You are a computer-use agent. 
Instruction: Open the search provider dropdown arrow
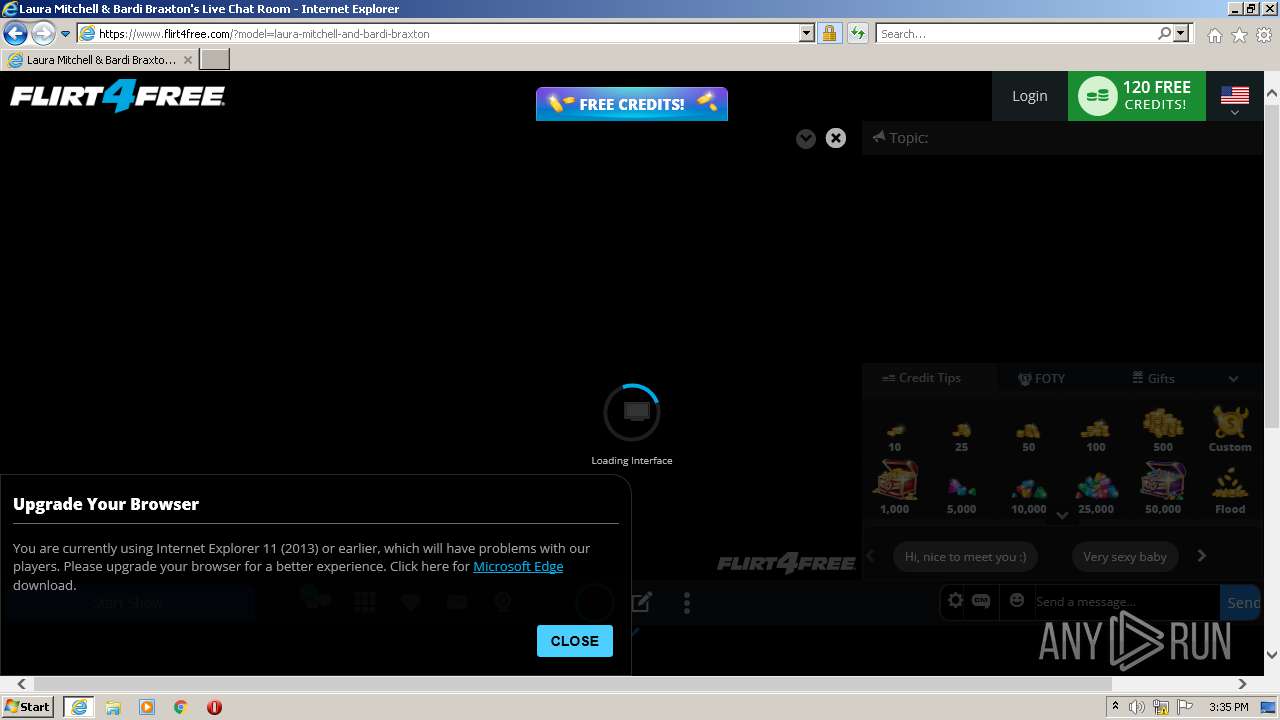(1182, 33)
